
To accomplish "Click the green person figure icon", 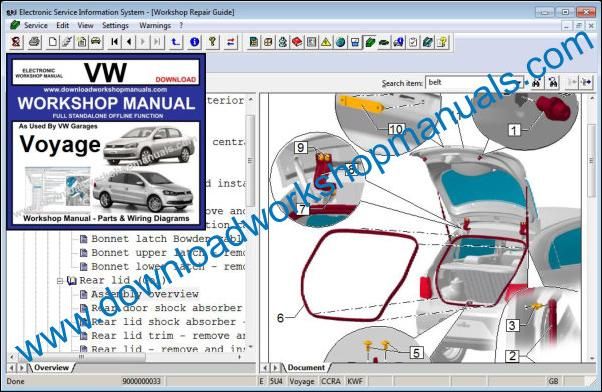I will [x=283, y=42].
